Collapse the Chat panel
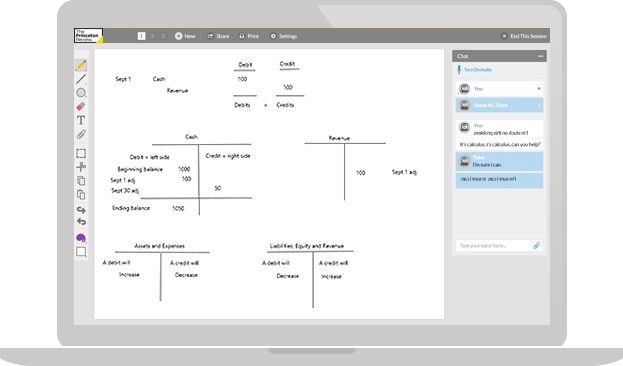623x366 pixels. click(x=540, y=56)
